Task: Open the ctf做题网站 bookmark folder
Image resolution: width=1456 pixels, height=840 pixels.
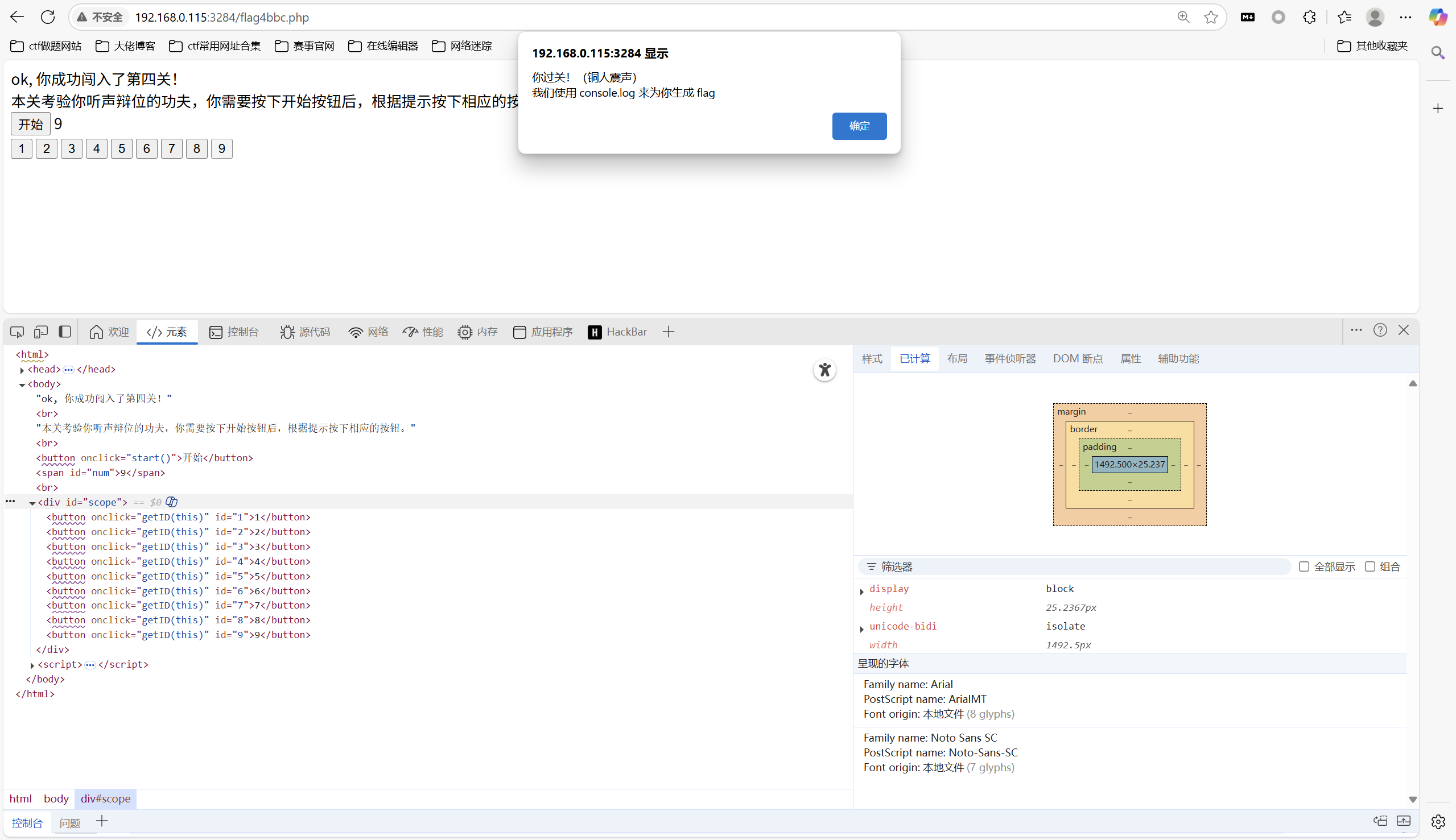Action: [46, 45]
